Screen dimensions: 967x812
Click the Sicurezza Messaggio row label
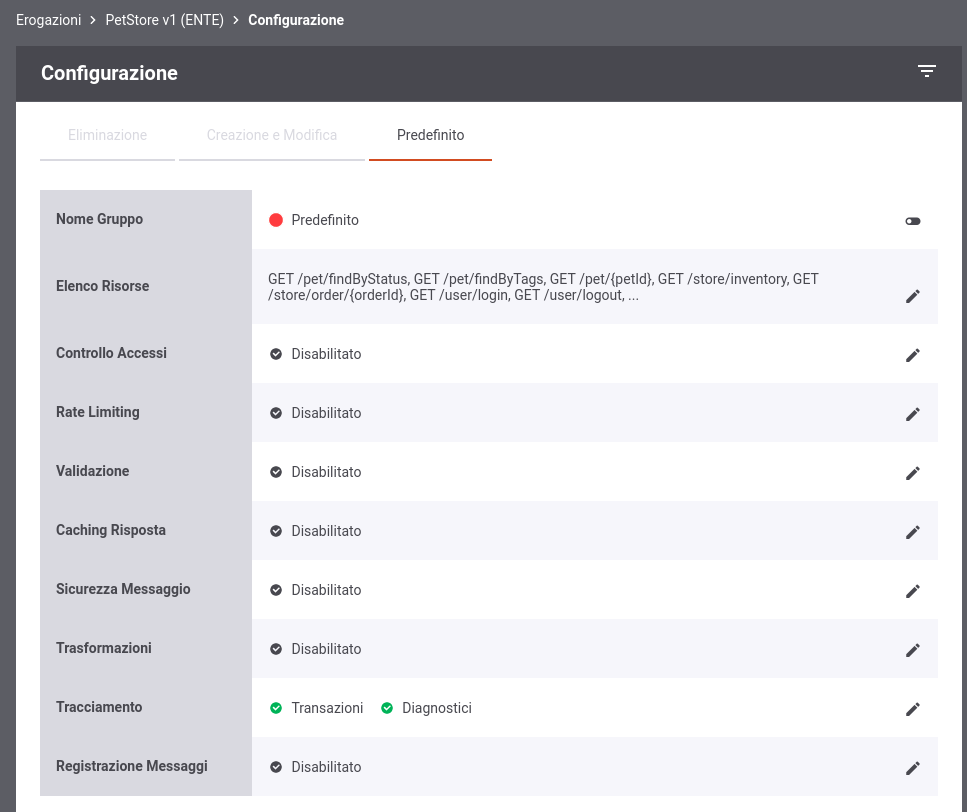click(123, 589)
